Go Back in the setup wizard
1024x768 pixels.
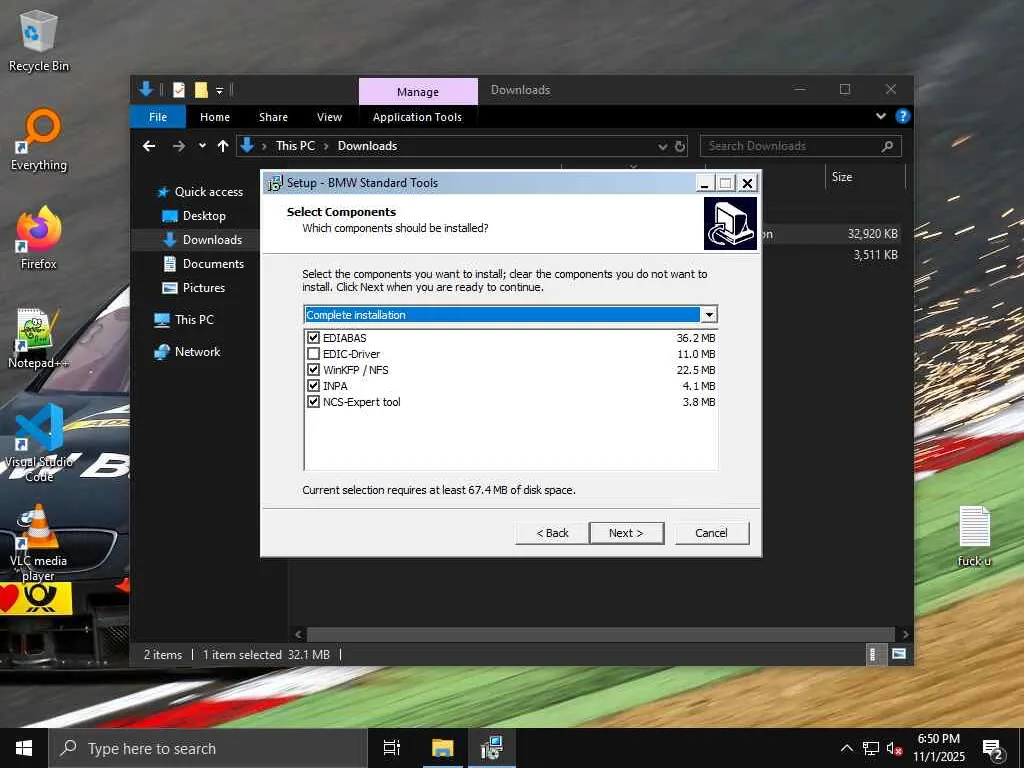[x=552, y=533]
